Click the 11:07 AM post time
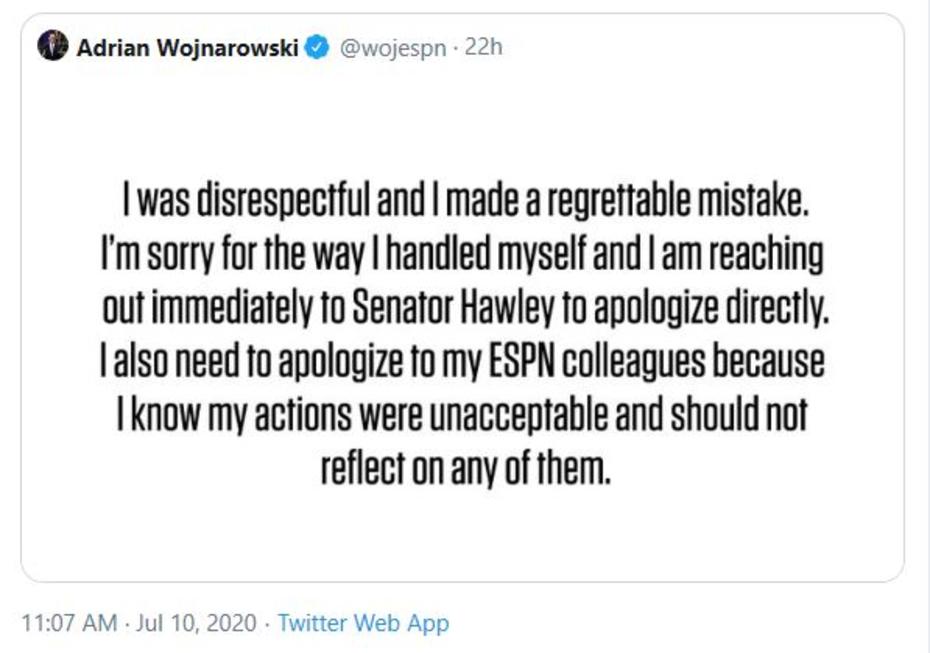Viewport: 930px width, 653px height. 68,623
